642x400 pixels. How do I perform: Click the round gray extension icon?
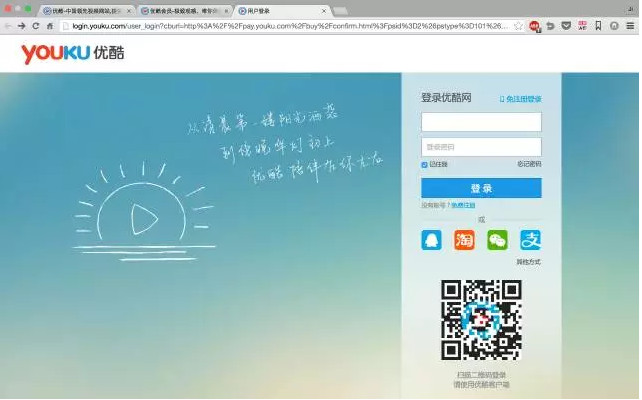(x=614, y=26)
